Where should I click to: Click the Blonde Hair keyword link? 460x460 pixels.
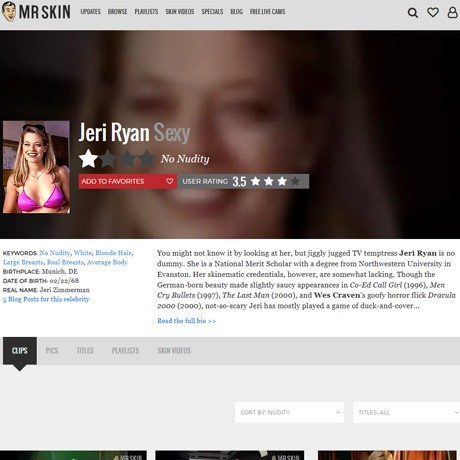[113, 253]
